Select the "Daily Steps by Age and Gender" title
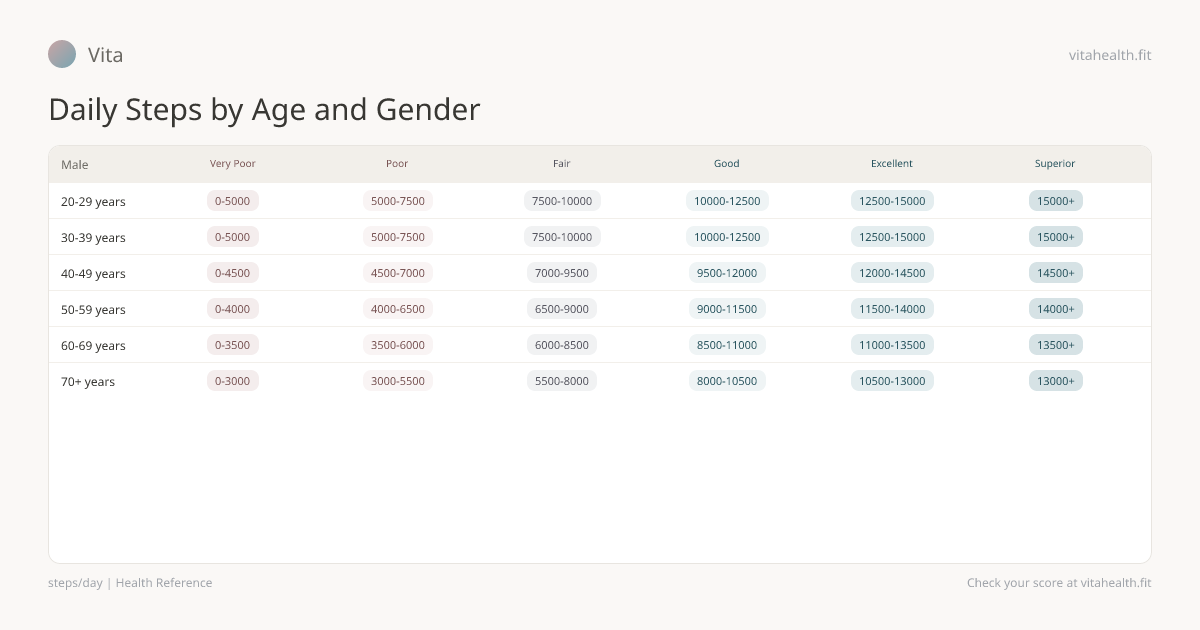Screen dimensions: 1200x630 pyautogui.click(x=264, y=109)
